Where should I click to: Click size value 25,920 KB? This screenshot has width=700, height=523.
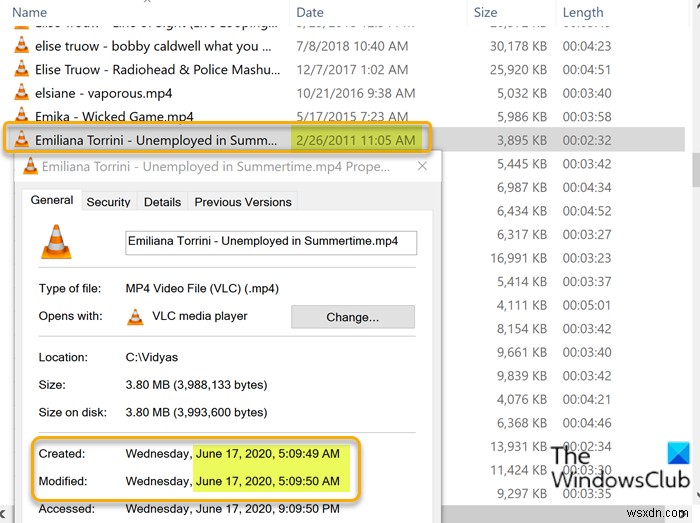(518, 70)
